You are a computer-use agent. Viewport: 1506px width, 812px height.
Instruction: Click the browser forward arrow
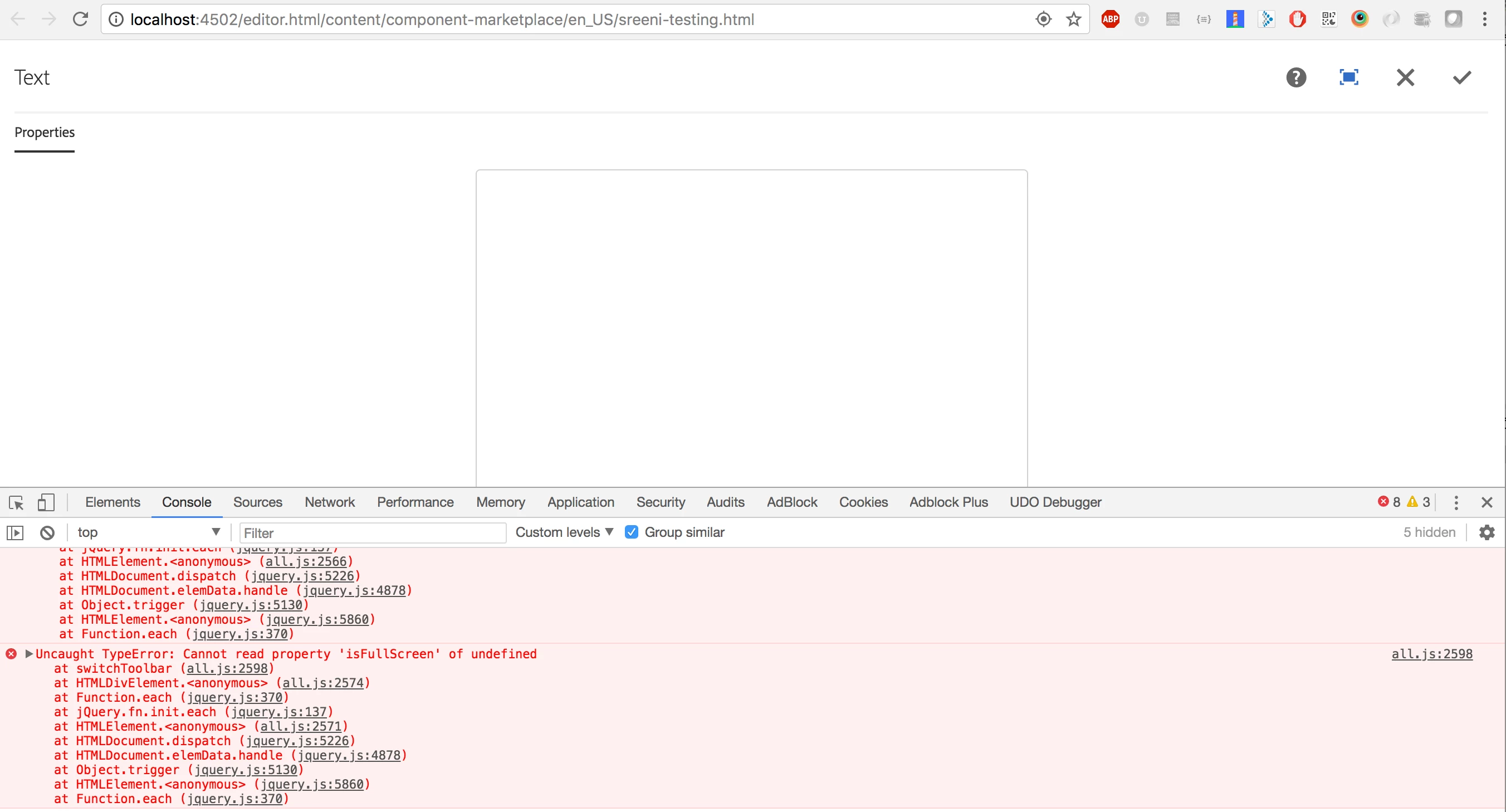point(49,19)
